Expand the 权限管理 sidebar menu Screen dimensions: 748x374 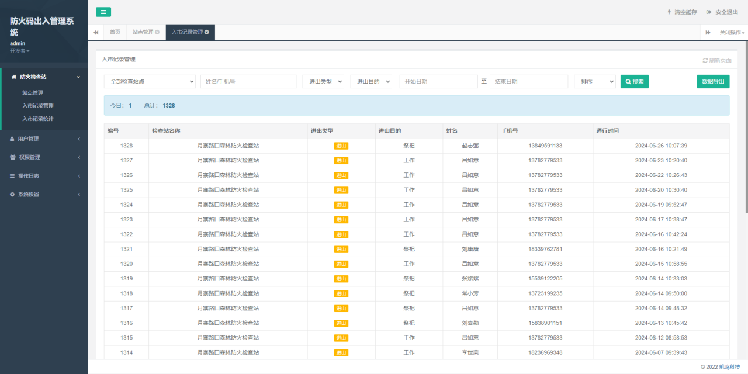pos(45,157)
